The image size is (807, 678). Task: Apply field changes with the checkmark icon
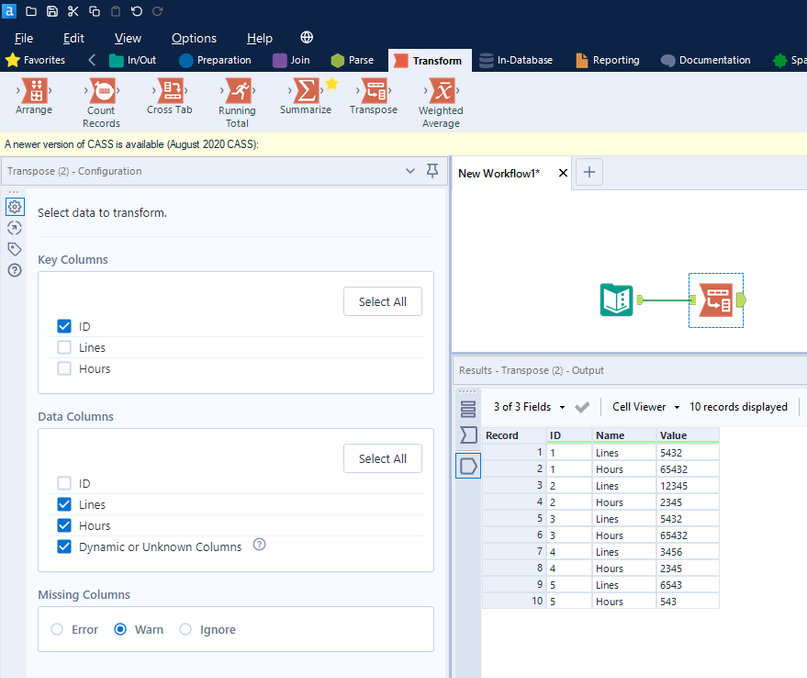pos(582,407)
